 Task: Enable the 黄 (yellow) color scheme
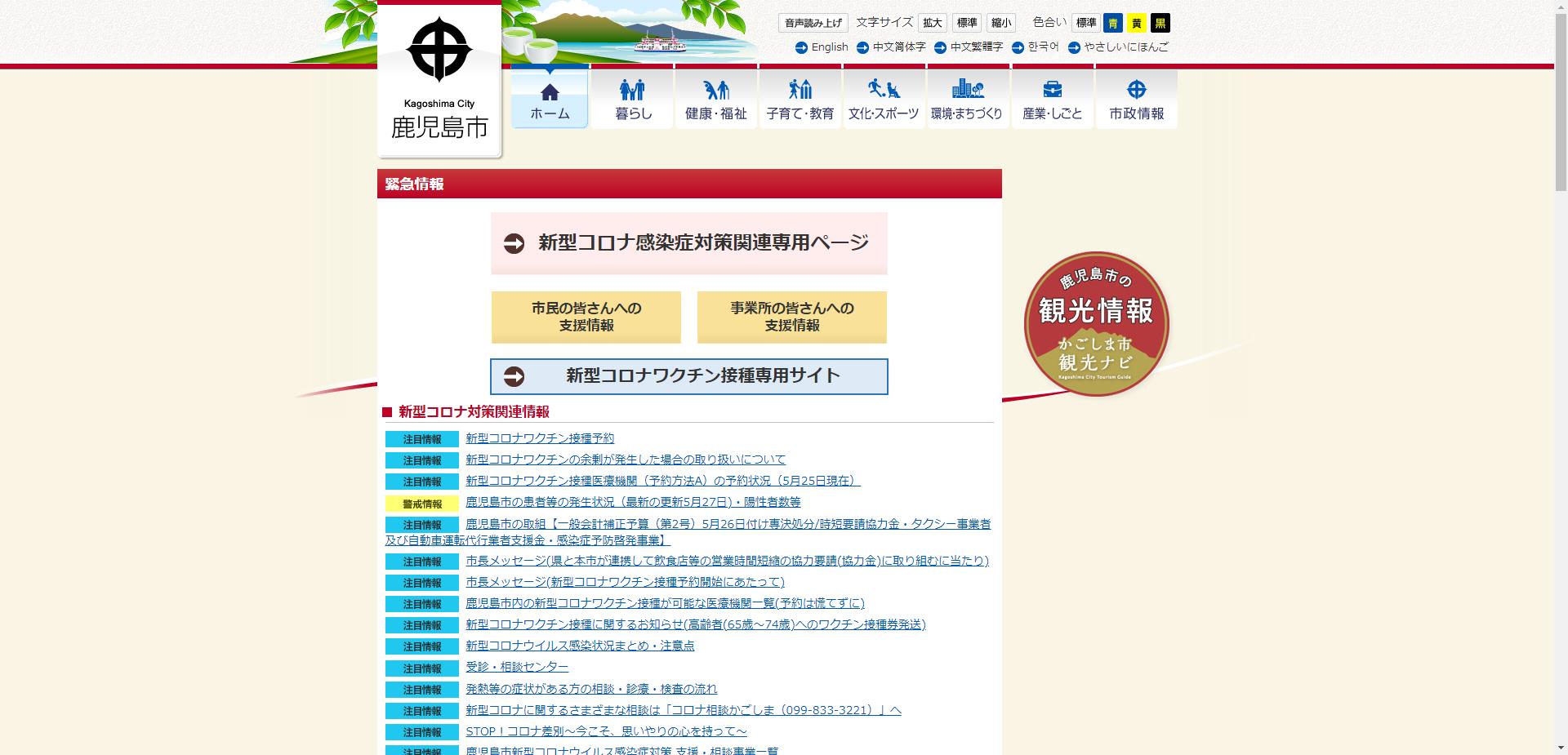click(x=1136, y=24)
